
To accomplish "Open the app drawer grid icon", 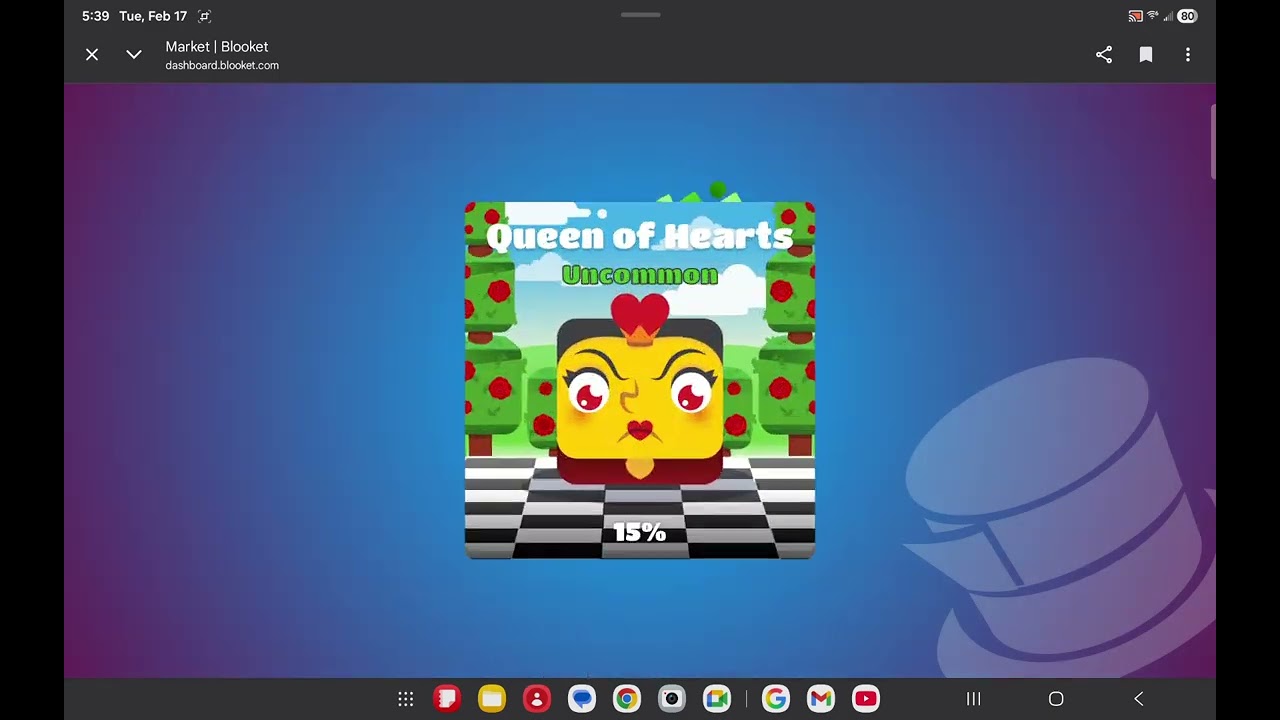I will tap(406, 699).
